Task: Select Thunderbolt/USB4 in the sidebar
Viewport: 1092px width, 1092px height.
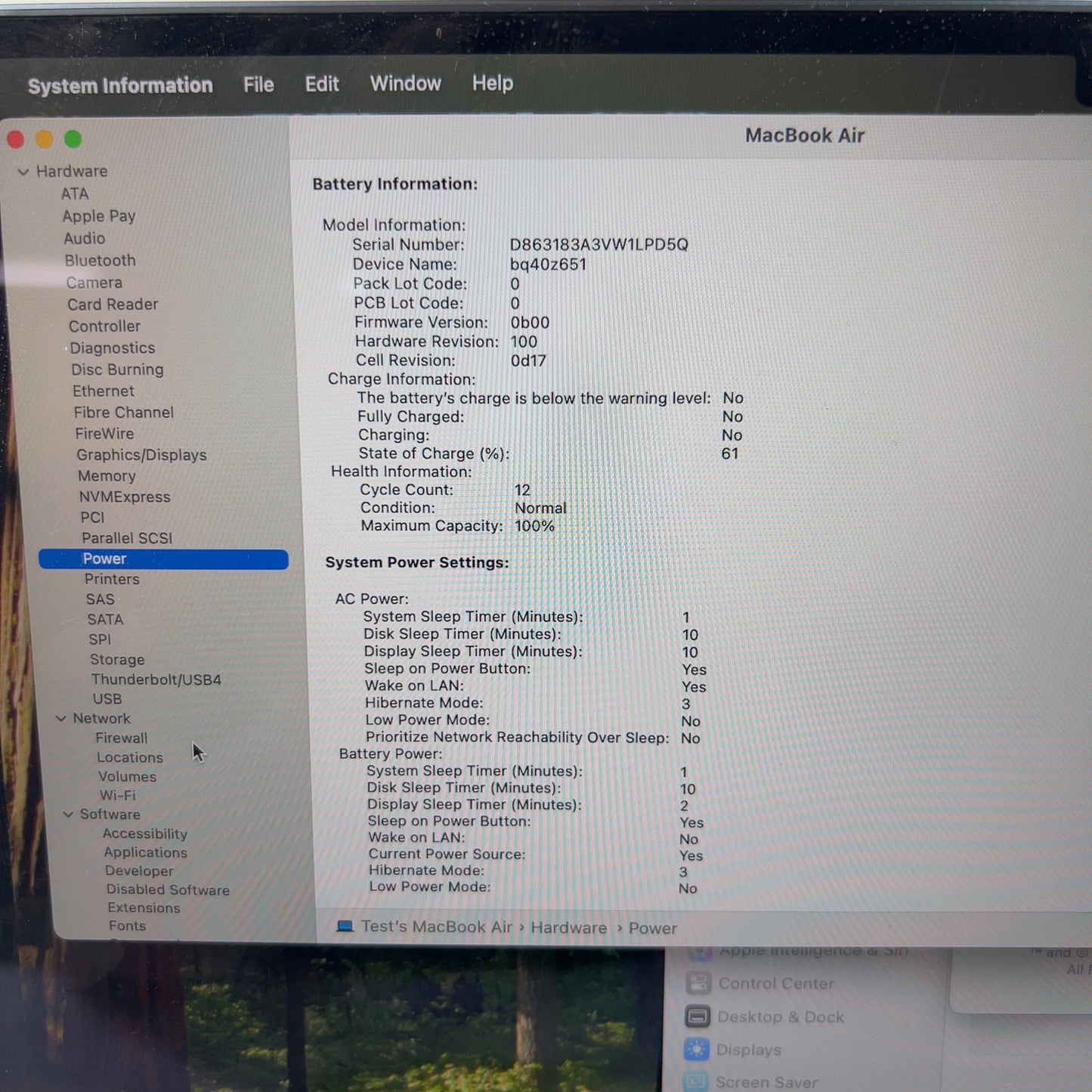Action: (x=156, y=679)
